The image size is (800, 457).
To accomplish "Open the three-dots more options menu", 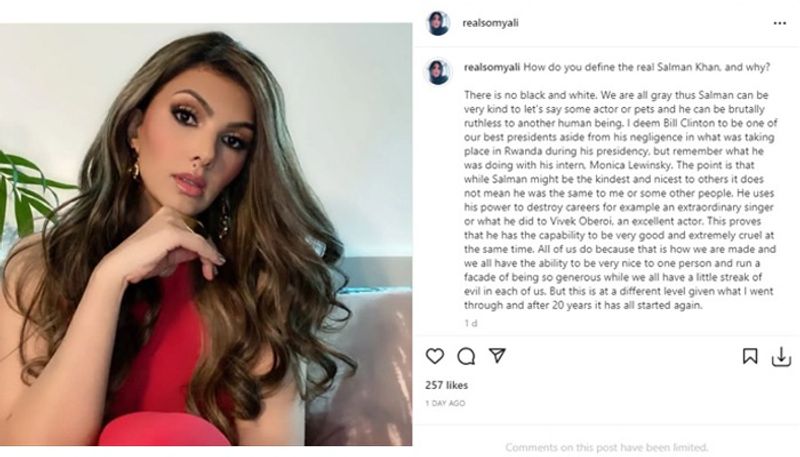I will [780, 23].
